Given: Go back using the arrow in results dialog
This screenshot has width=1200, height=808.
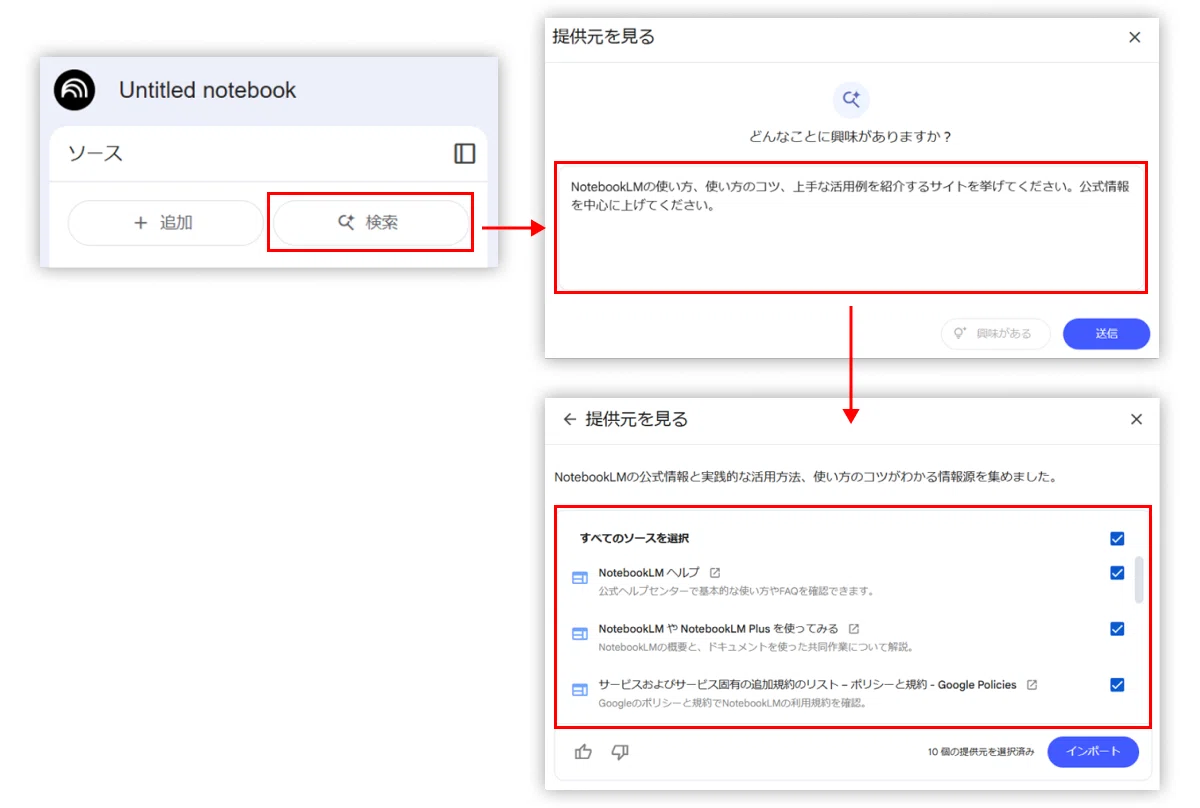Looking at the screenshot, I should coord(569,420).
